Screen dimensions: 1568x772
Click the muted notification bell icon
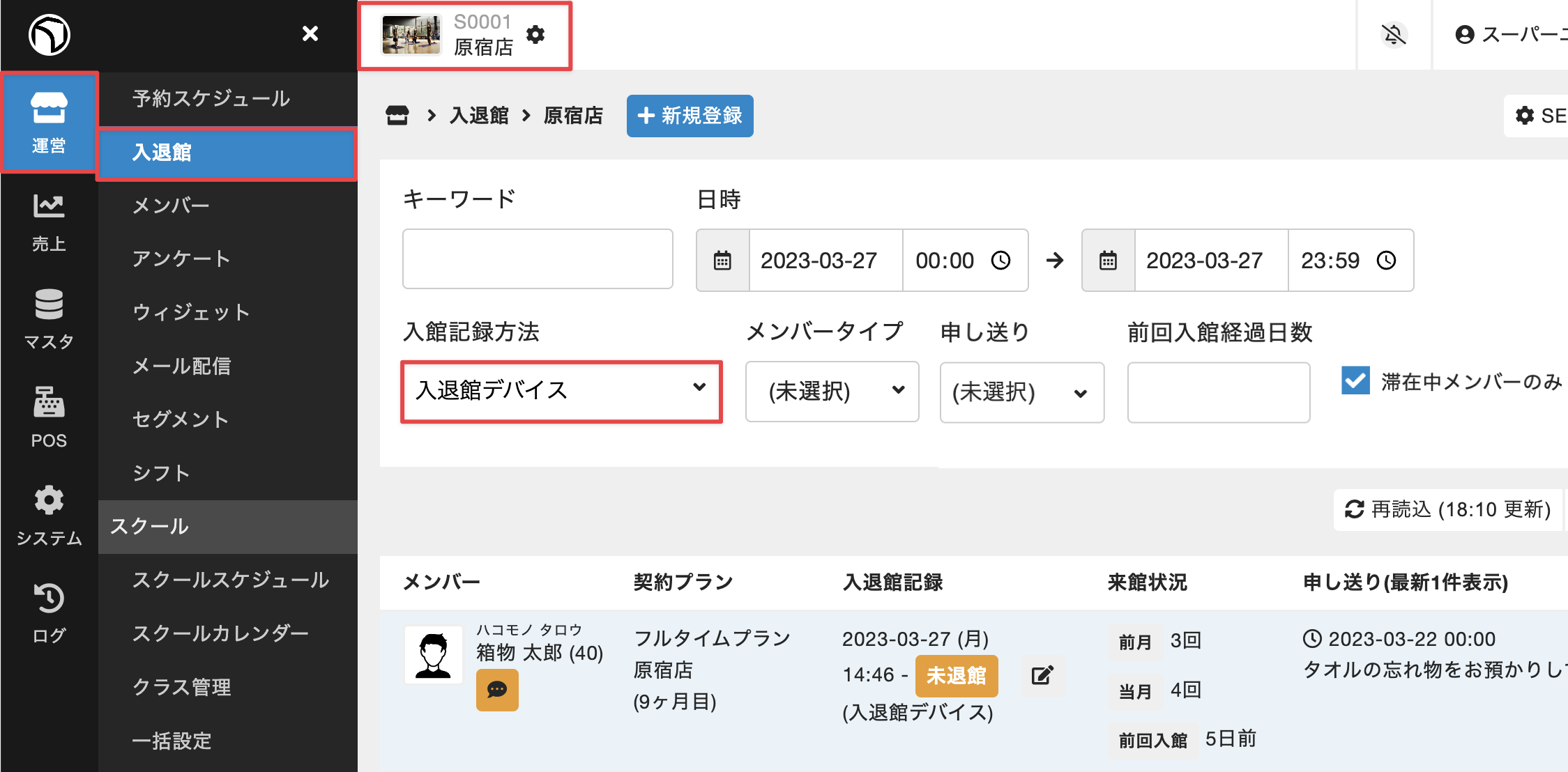[x=1394, y=34]
